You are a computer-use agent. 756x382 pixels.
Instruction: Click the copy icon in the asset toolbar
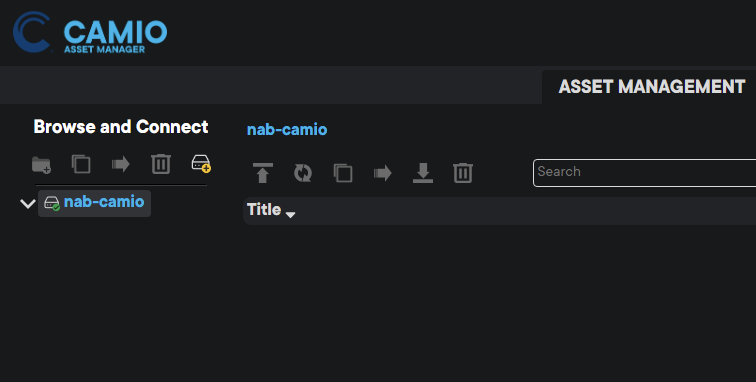tap(343, 173)
